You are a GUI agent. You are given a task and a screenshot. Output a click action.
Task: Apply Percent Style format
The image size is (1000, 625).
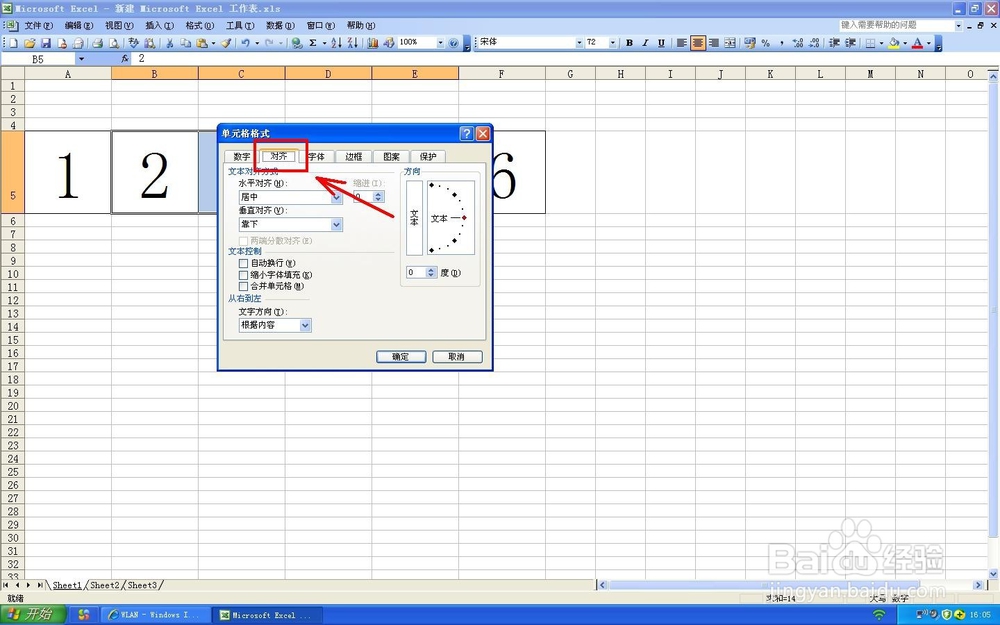[765, 43]
